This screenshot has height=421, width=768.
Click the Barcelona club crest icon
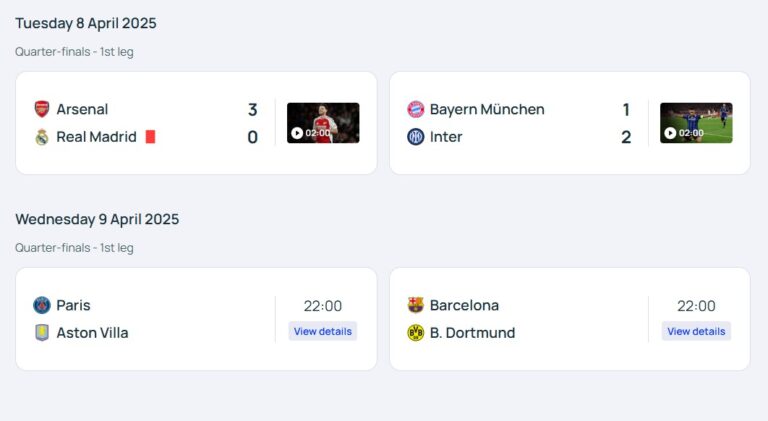coord(416,305)
